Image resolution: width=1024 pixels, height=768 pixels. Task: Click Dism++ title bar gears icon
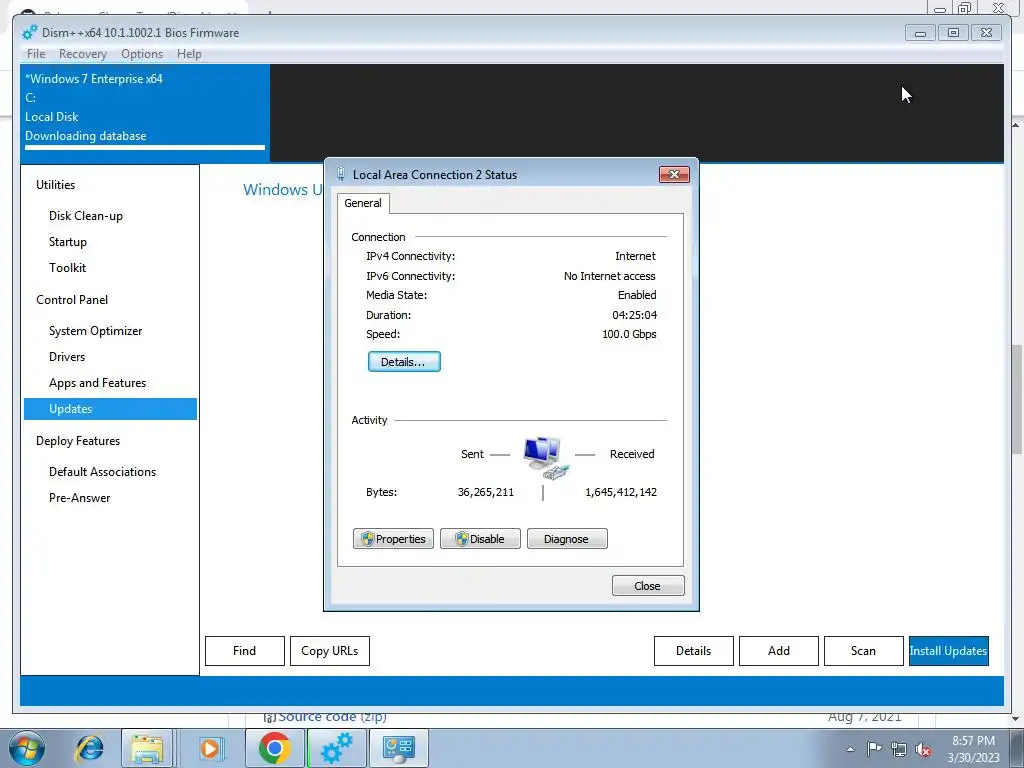tap(29, 33)
